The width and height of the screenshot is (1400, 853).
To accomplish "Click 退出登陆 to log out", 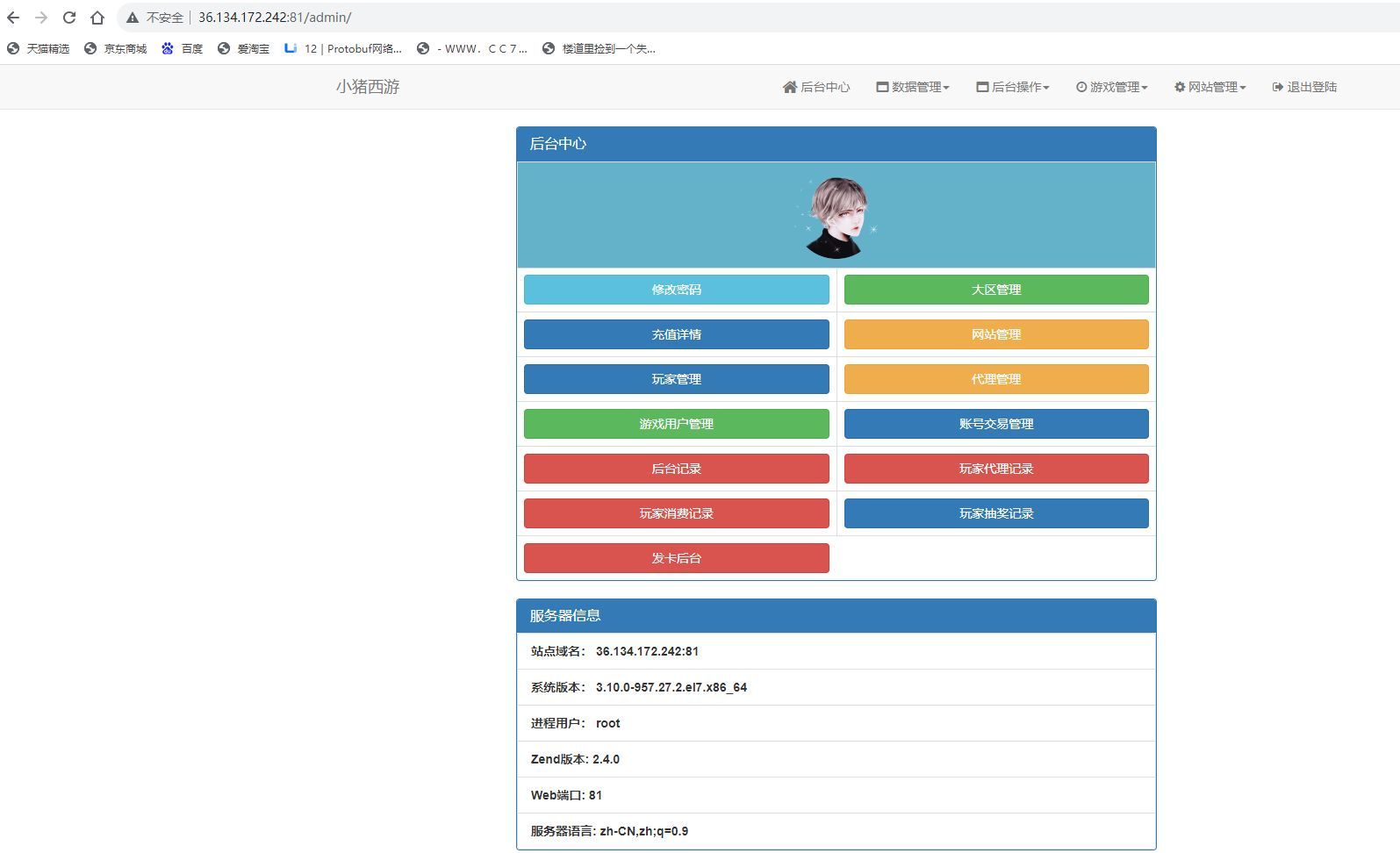I will [1304, 87].
